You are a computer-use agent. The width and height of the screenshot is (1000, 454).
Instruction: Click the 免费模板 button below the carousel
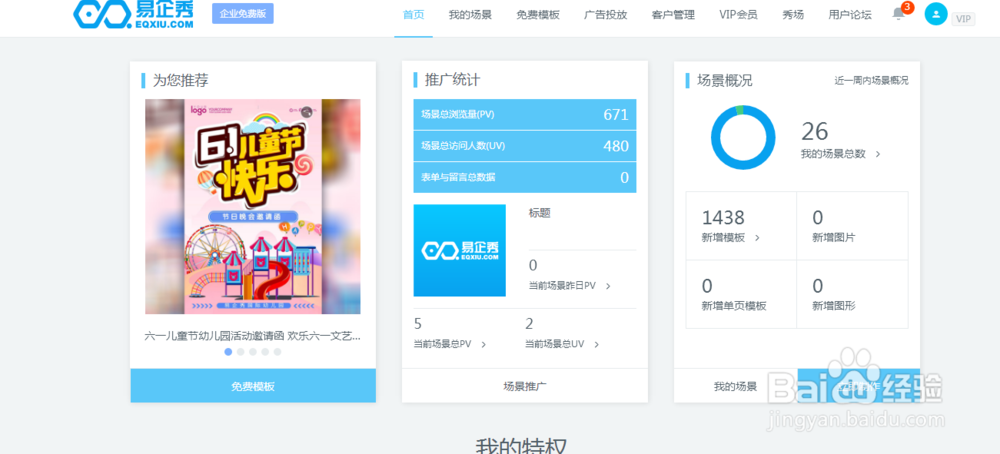[253, 386]
